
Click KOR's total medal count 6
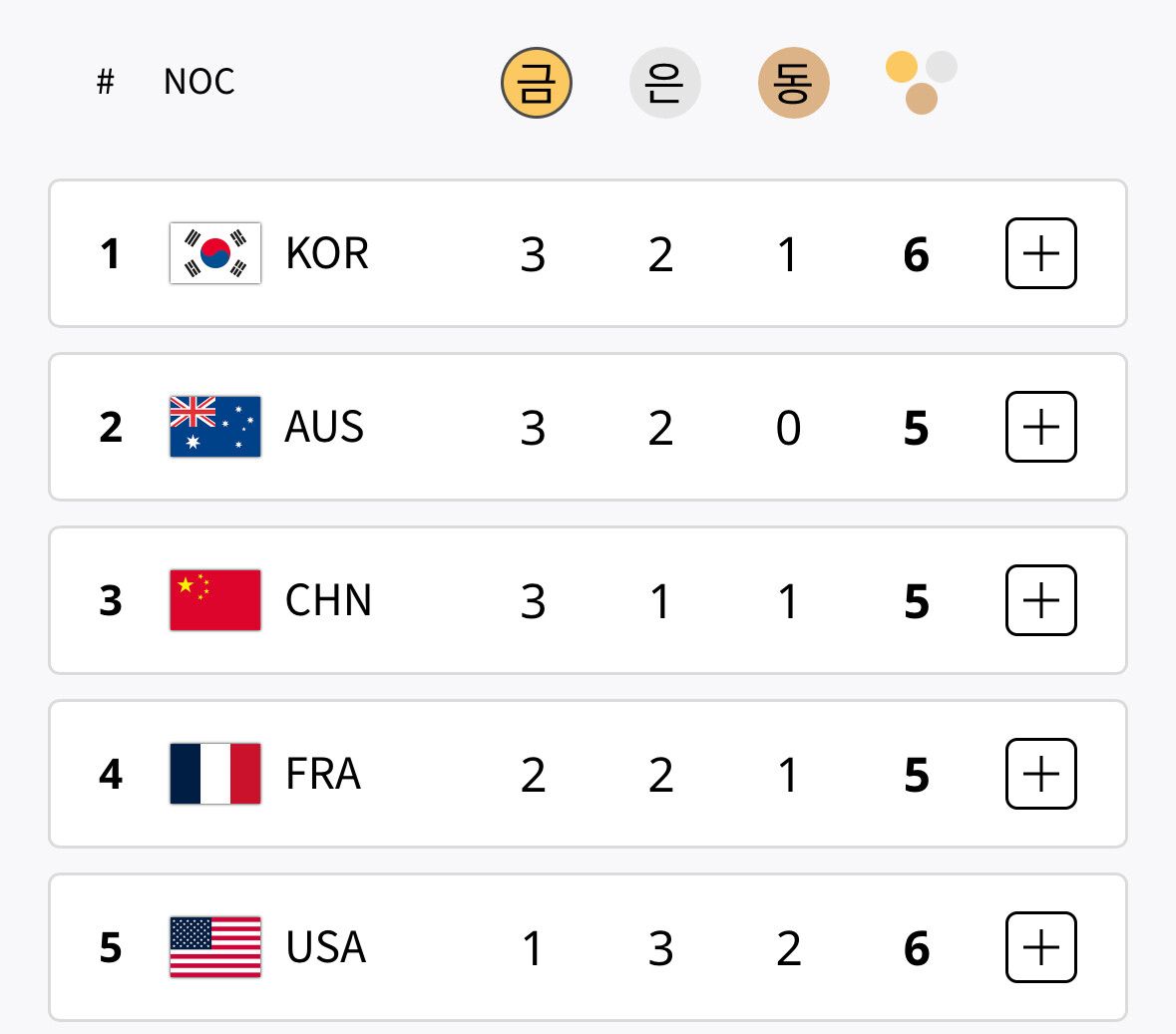click(x=916, y=255)
